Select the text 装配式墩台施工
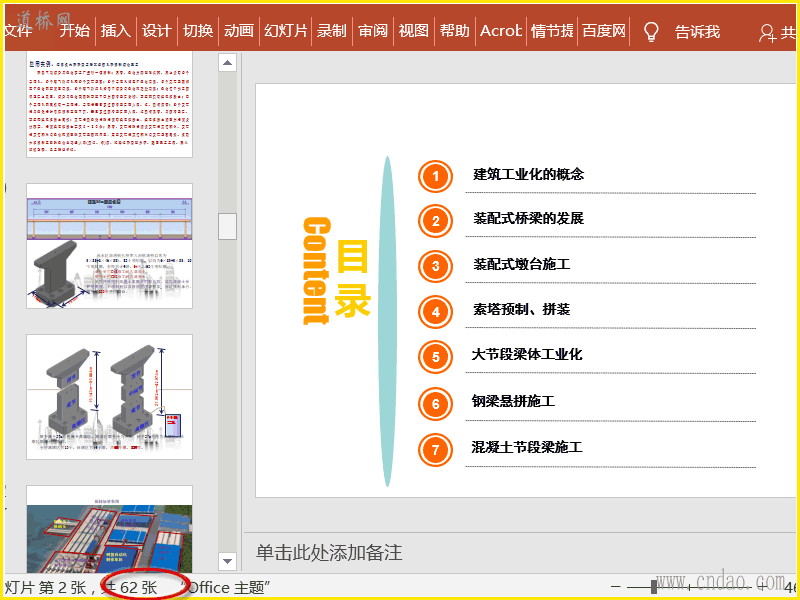The height and width of the screenshot is (600, 800). (521, 264)
